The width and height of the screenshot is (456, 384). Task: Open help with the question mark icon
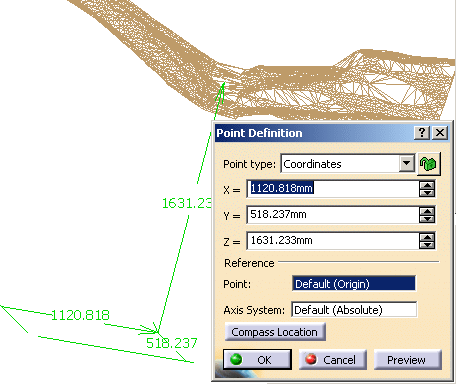coord(422,133)
